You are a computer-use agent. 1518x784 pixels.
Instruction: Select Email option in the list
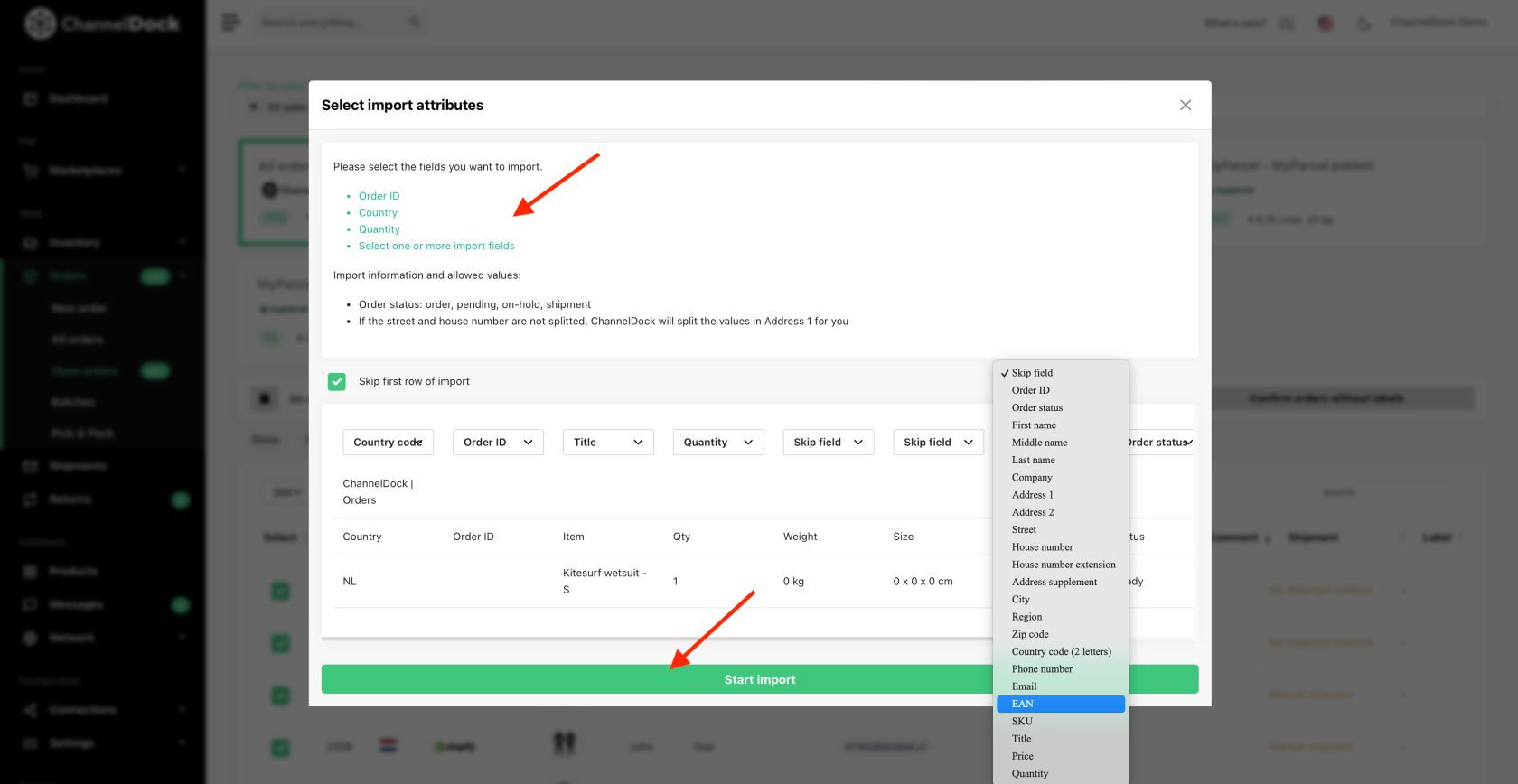point(1061,687)
